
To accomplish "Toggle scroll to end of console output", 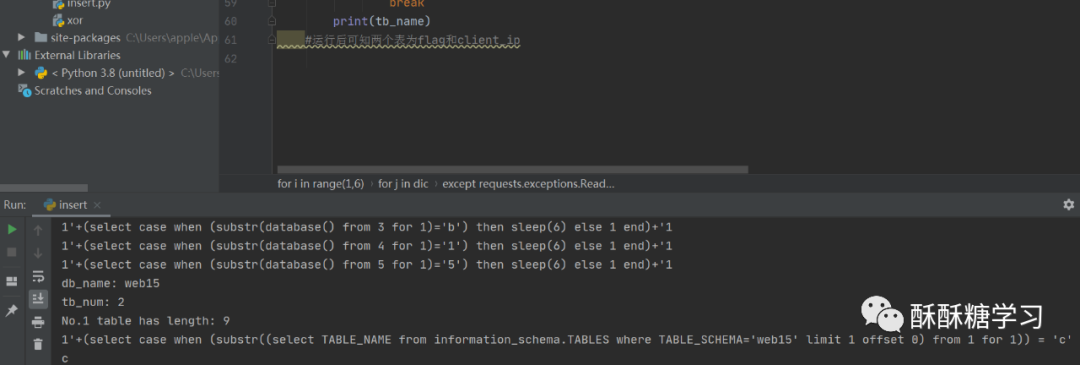I will click(x=38, y=298).
